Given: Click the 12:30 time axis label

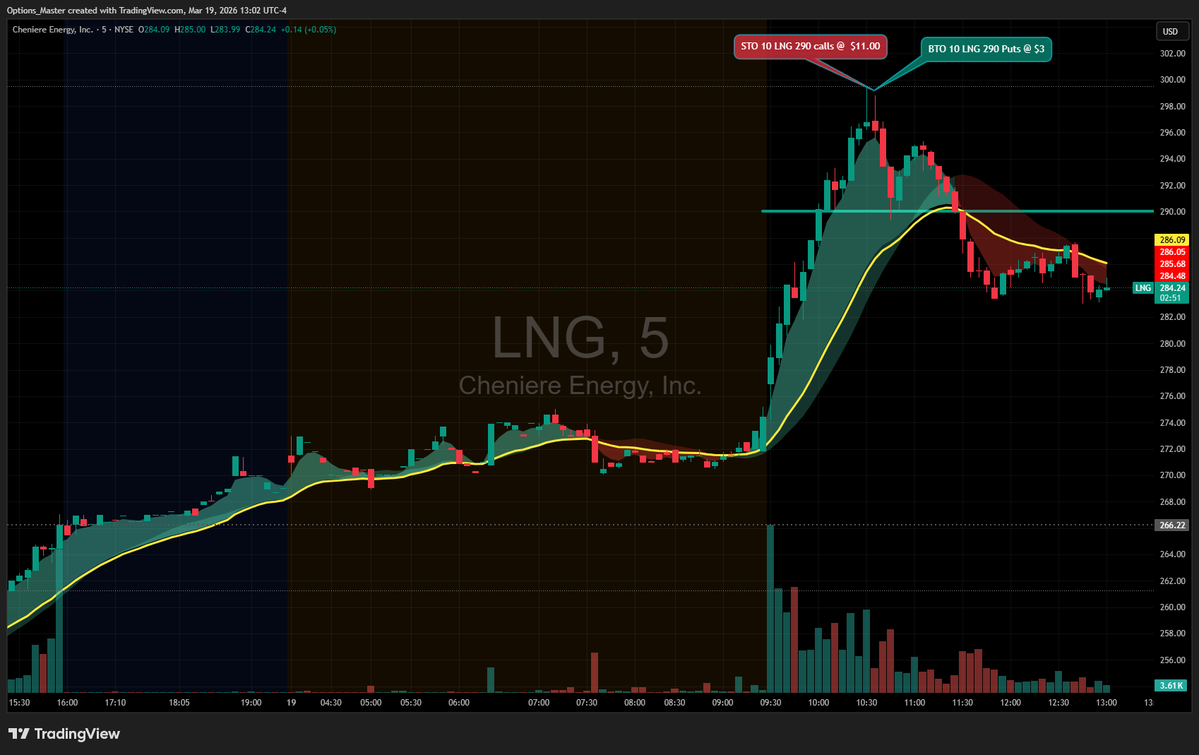Looking at the screenshot, I should pos(1058,702).
